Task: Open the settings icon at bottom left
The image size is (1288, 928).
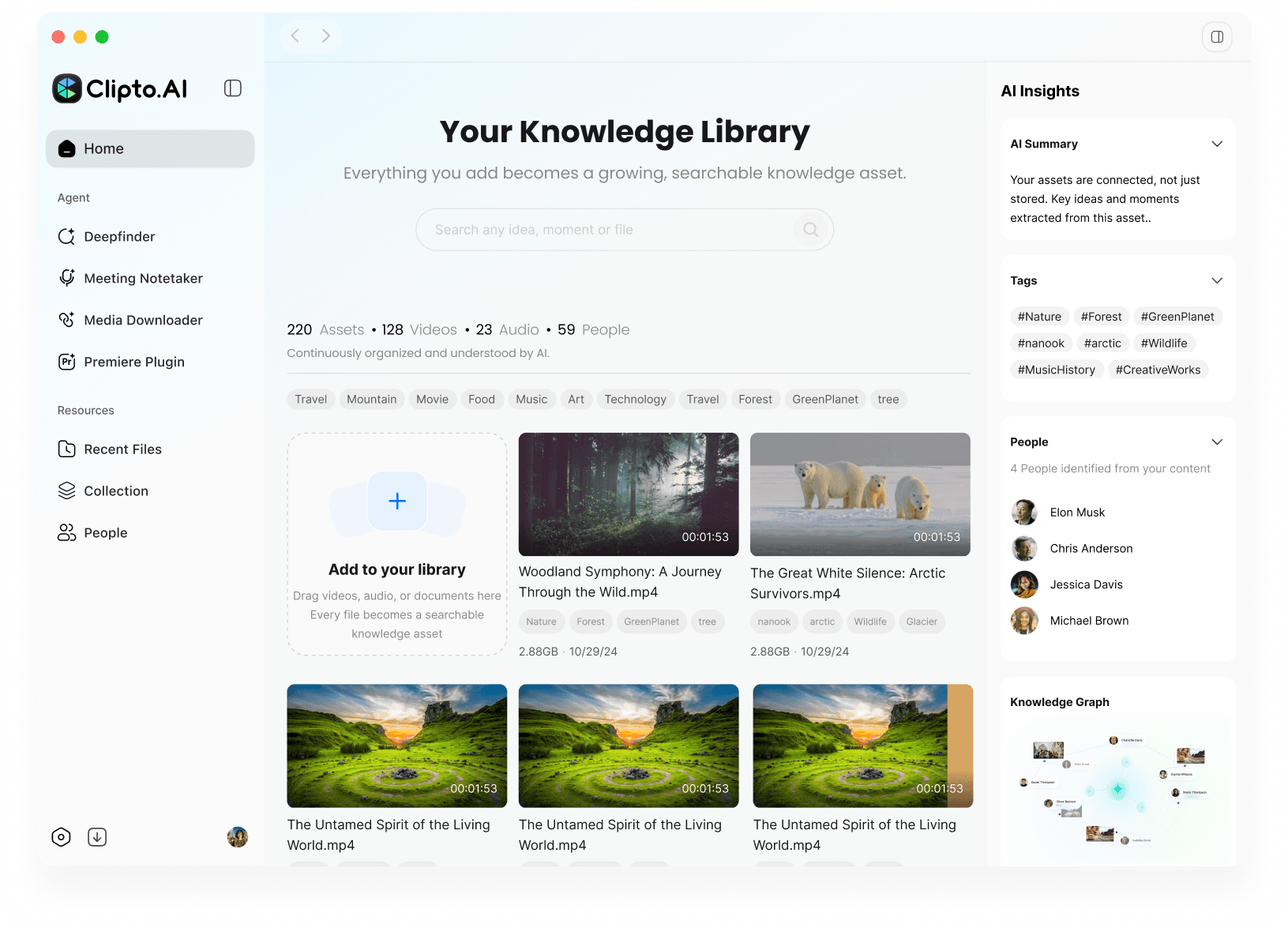Action: click(x=62, y=836)
